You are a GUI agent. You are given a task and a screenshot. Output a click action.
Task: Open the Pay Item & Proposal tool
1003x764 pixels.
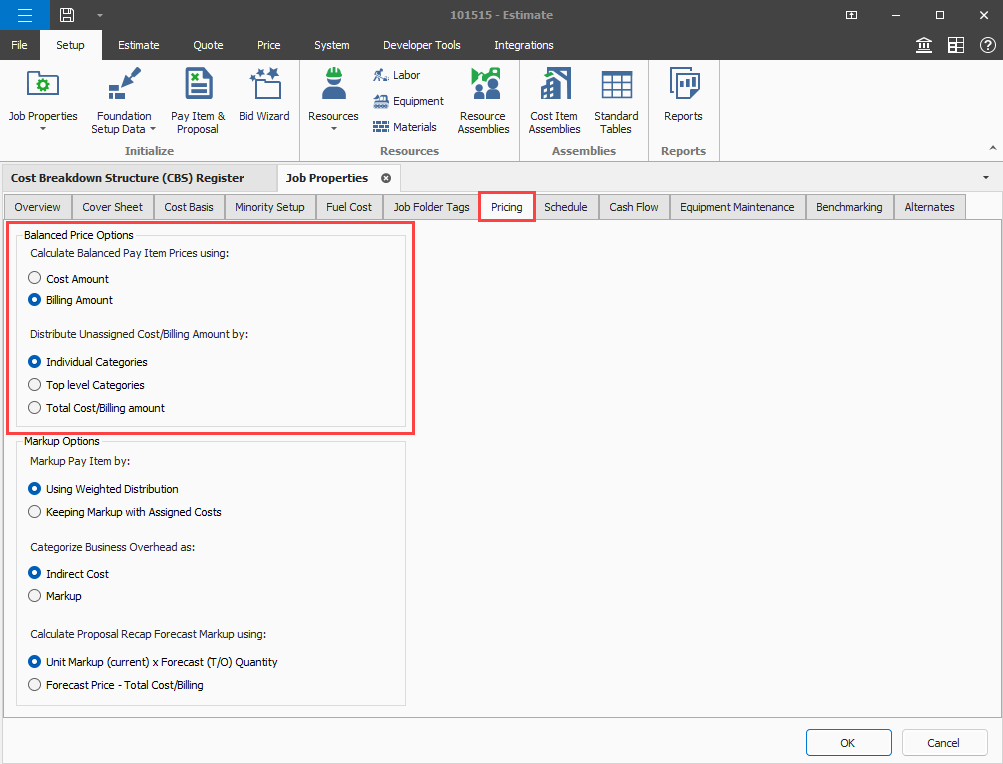click(198, 102)
